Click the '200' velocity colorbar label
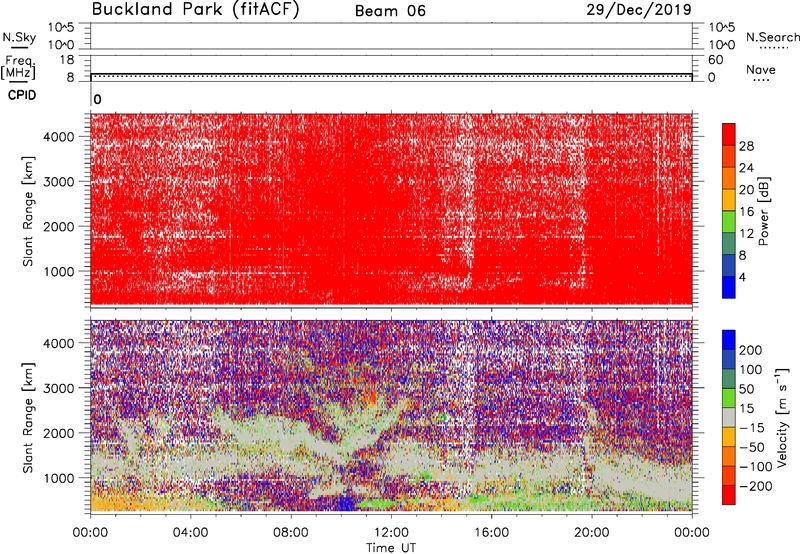800x554 pixels. (751, 350)
